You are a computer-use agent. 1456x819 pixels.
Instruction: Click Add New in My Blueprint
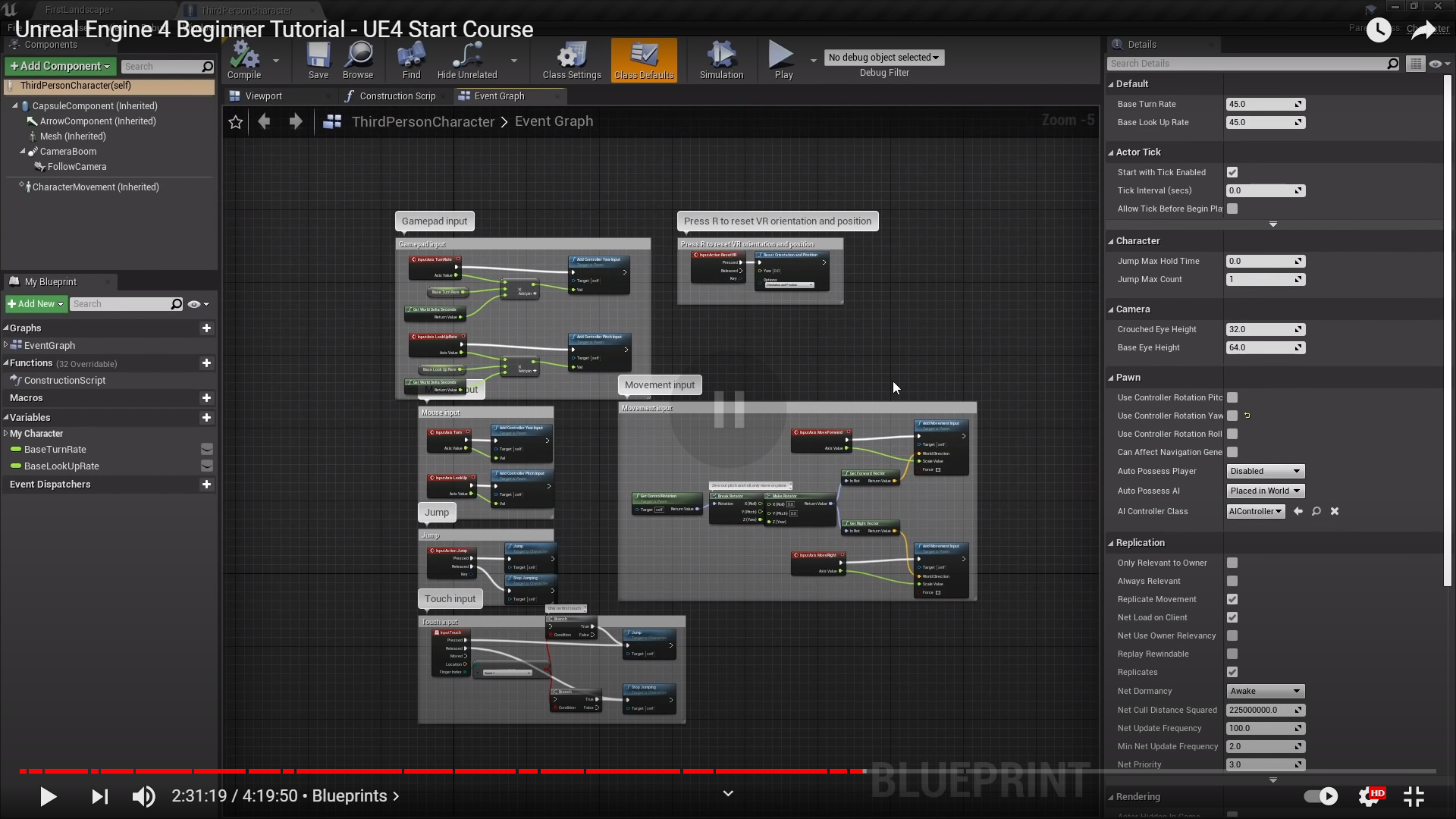point(36,304)
